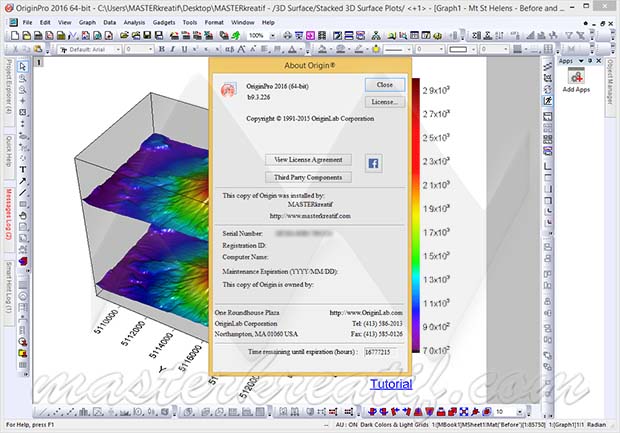Click the Add Apps icon
Screen dimensions: 620x433
(x=574, y=77)
